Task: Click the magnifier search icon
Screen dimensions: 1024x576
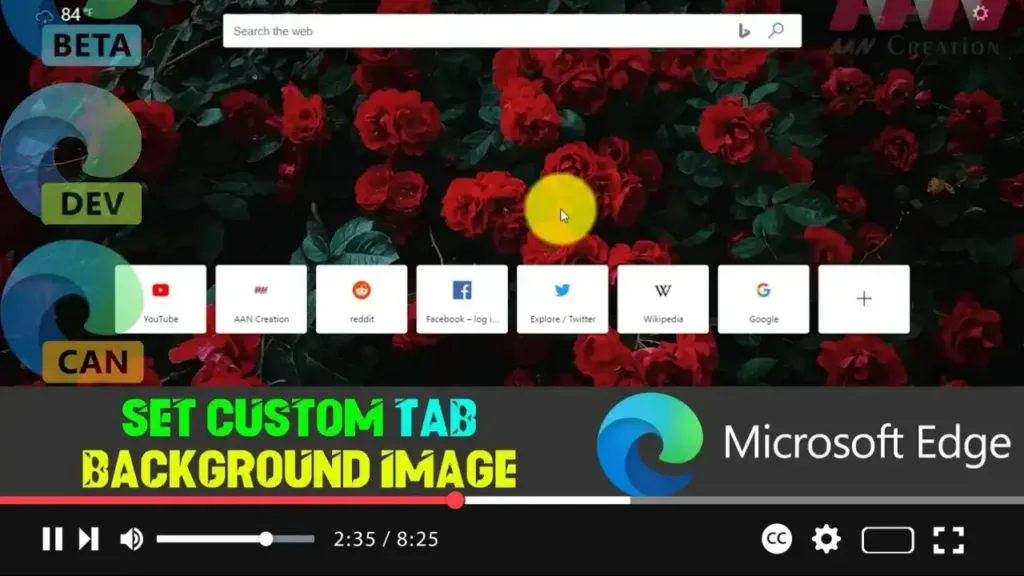Action: tap(776, 31)
